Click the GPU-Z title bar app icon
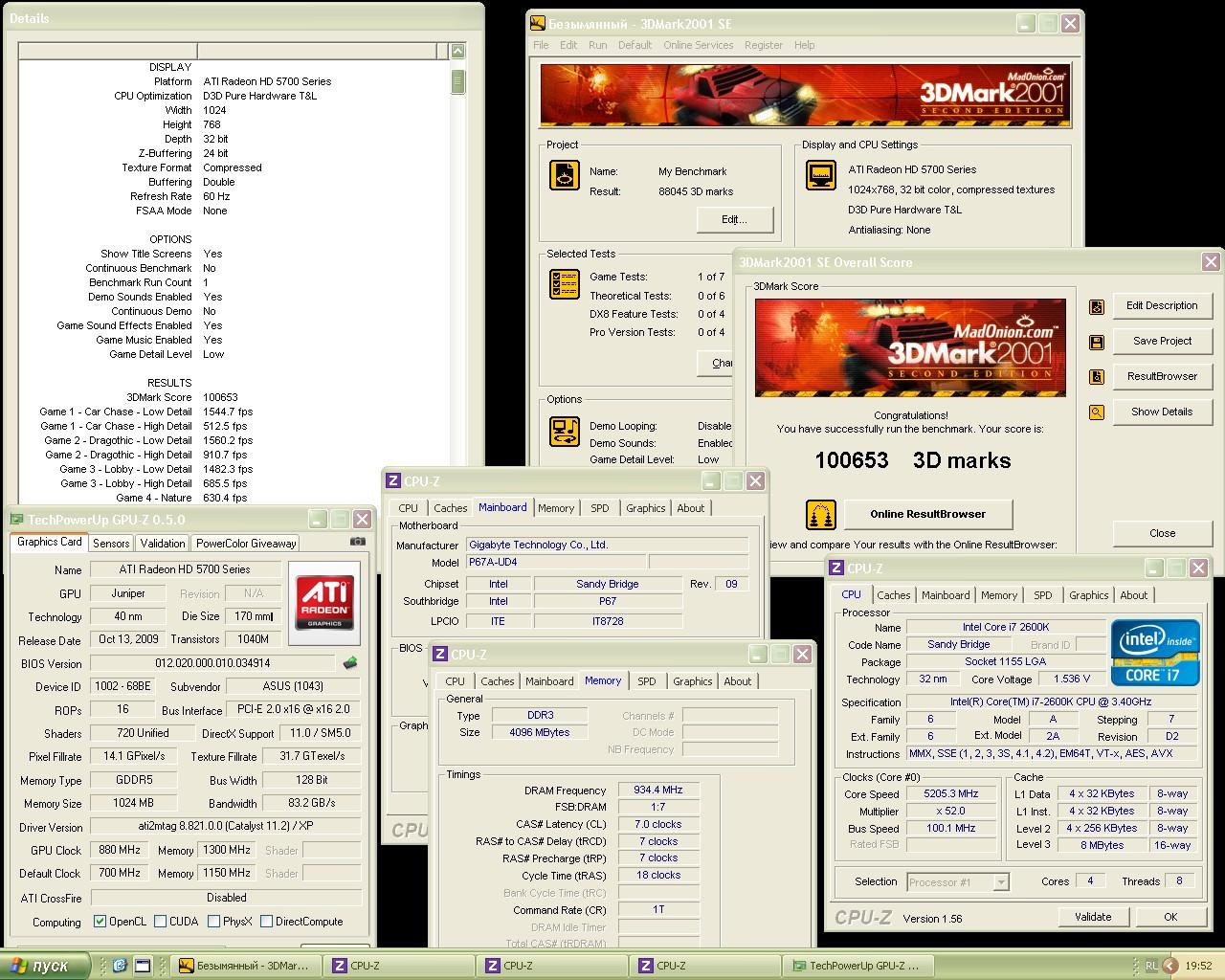 [16, 520]
